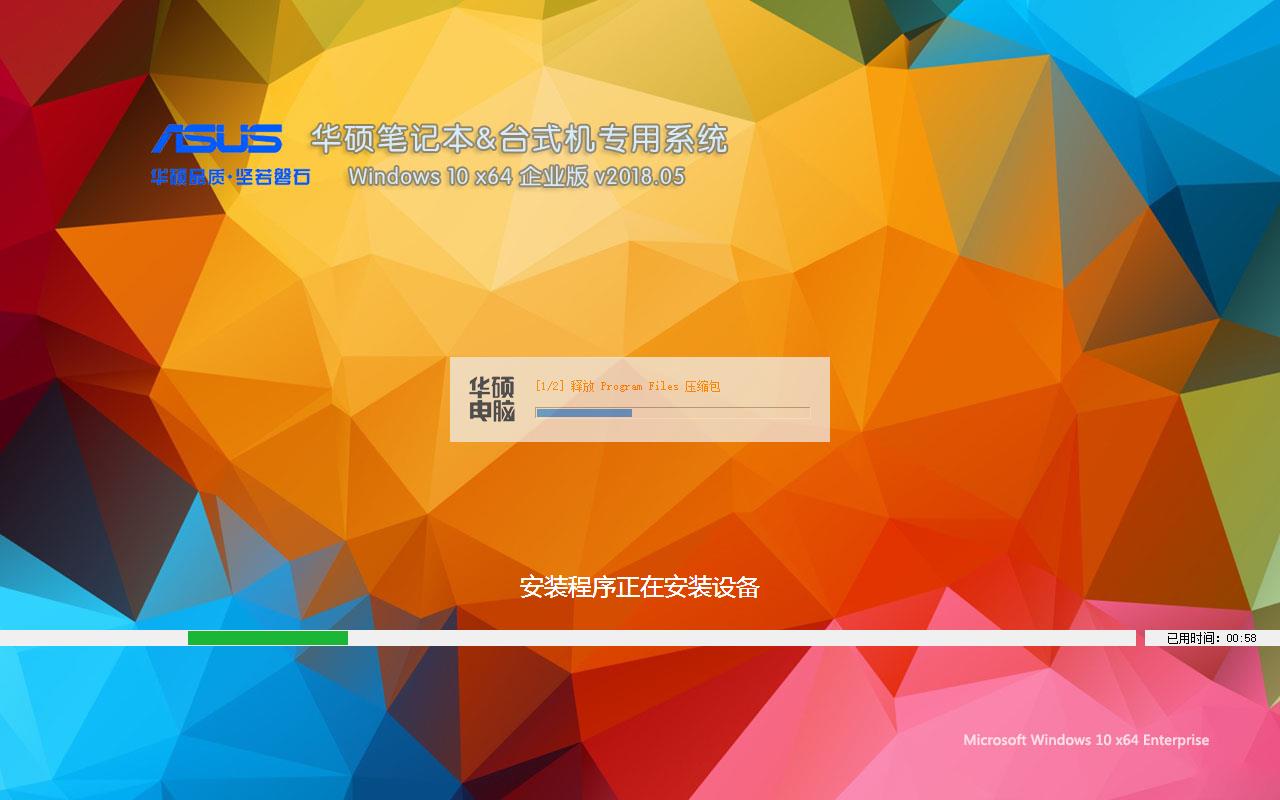
Task: Click the v2018.05 version number
Action: pos(639,177)
